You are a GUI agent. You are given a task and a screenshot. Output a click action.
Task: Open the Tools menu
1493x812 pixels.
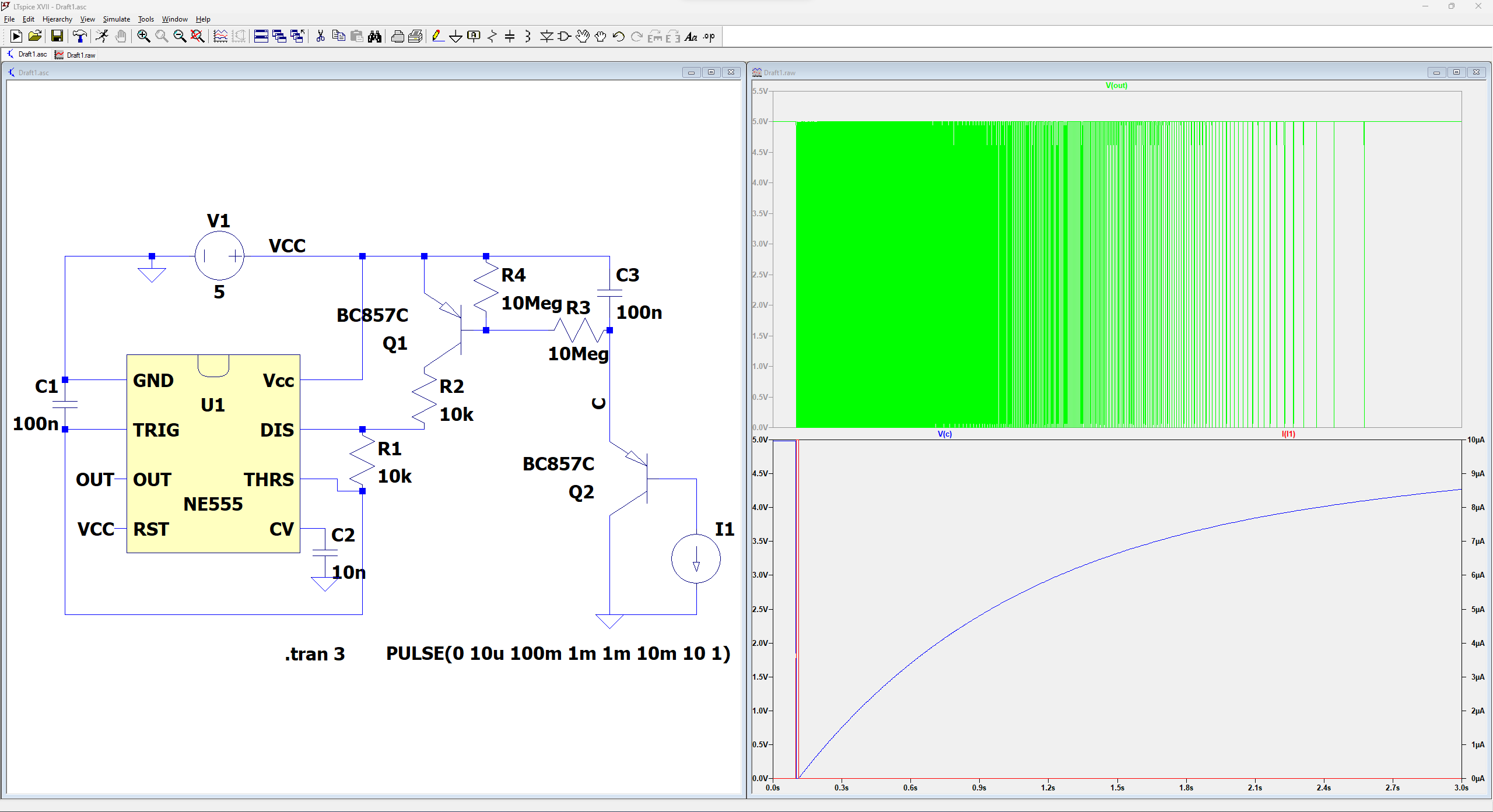coord(146,19)
